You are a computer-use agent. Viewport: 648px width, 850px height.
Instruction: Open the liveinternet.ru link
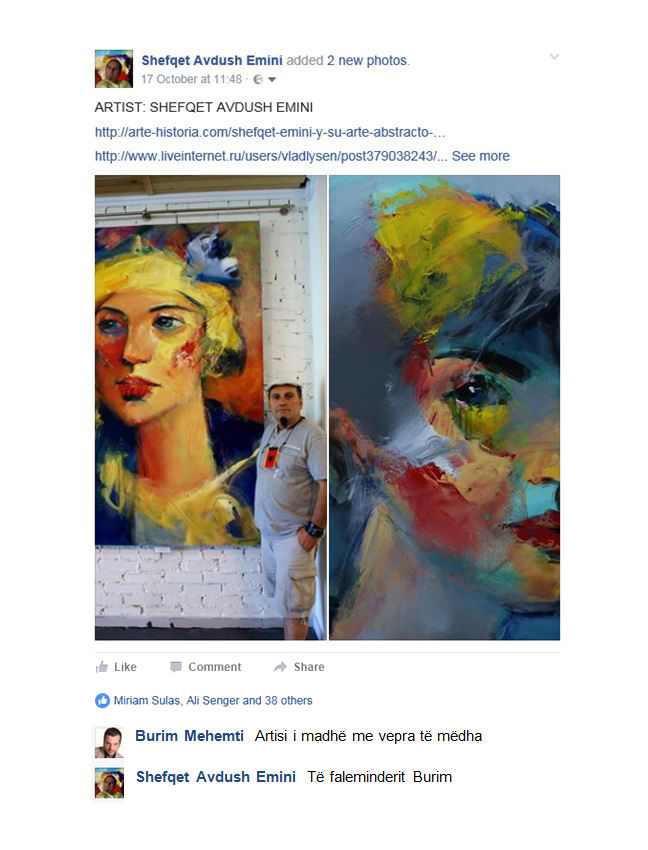(271, 156)
